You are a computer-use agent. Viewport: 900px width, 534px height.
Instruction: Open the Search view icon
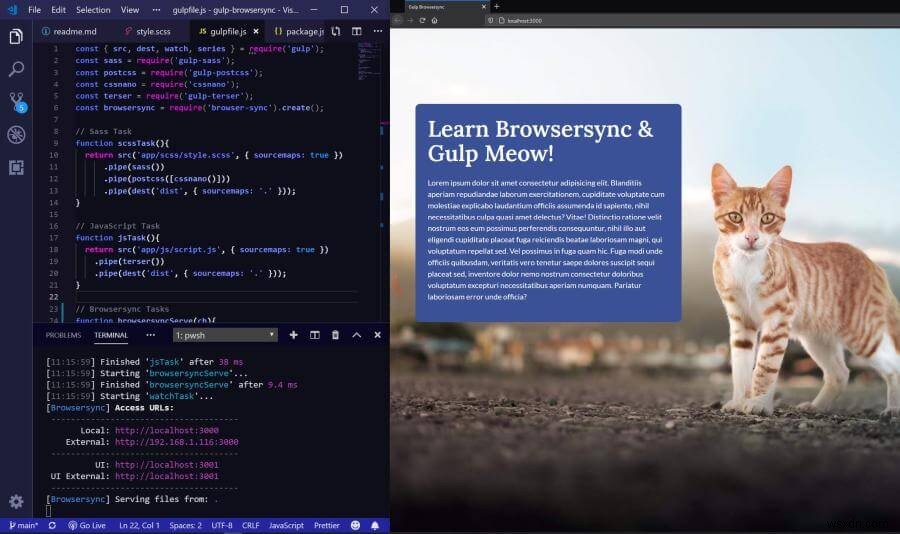(16, 69)
